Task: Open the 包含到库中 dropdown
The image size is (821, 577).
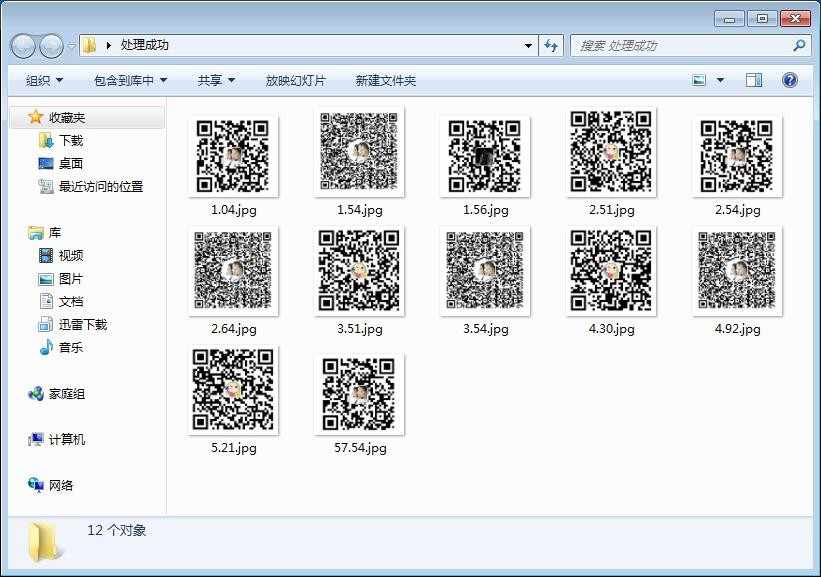Action: click(130, 80)
